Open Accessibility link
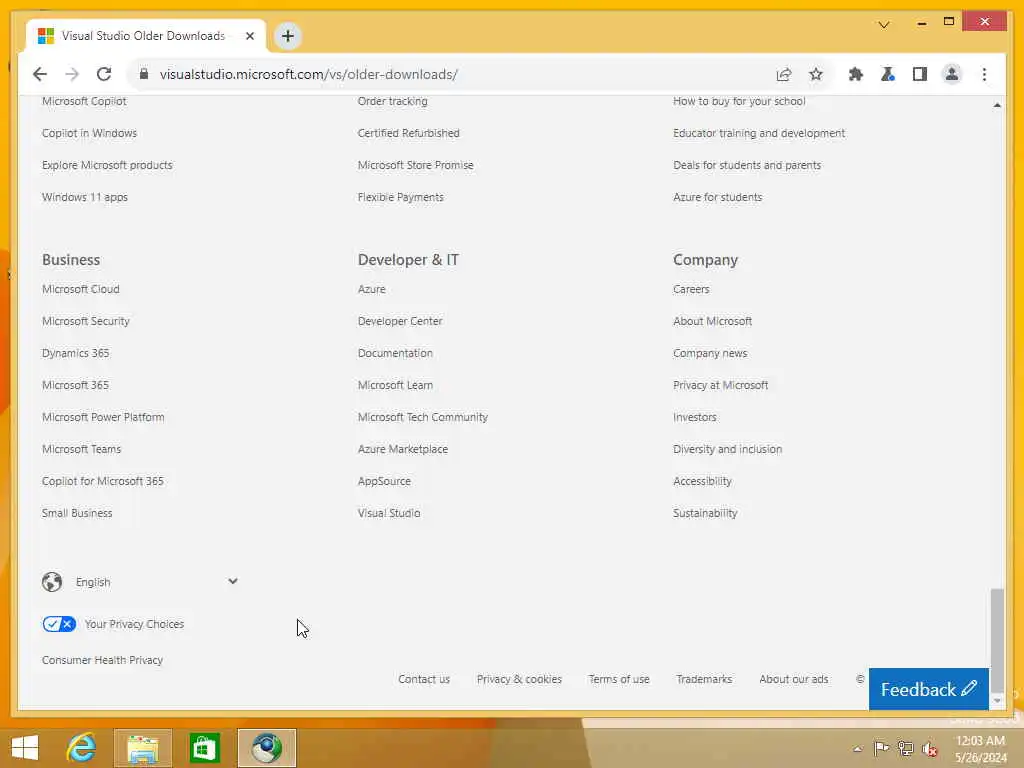This screenshot has height=768, width=1024. [702, 481]
